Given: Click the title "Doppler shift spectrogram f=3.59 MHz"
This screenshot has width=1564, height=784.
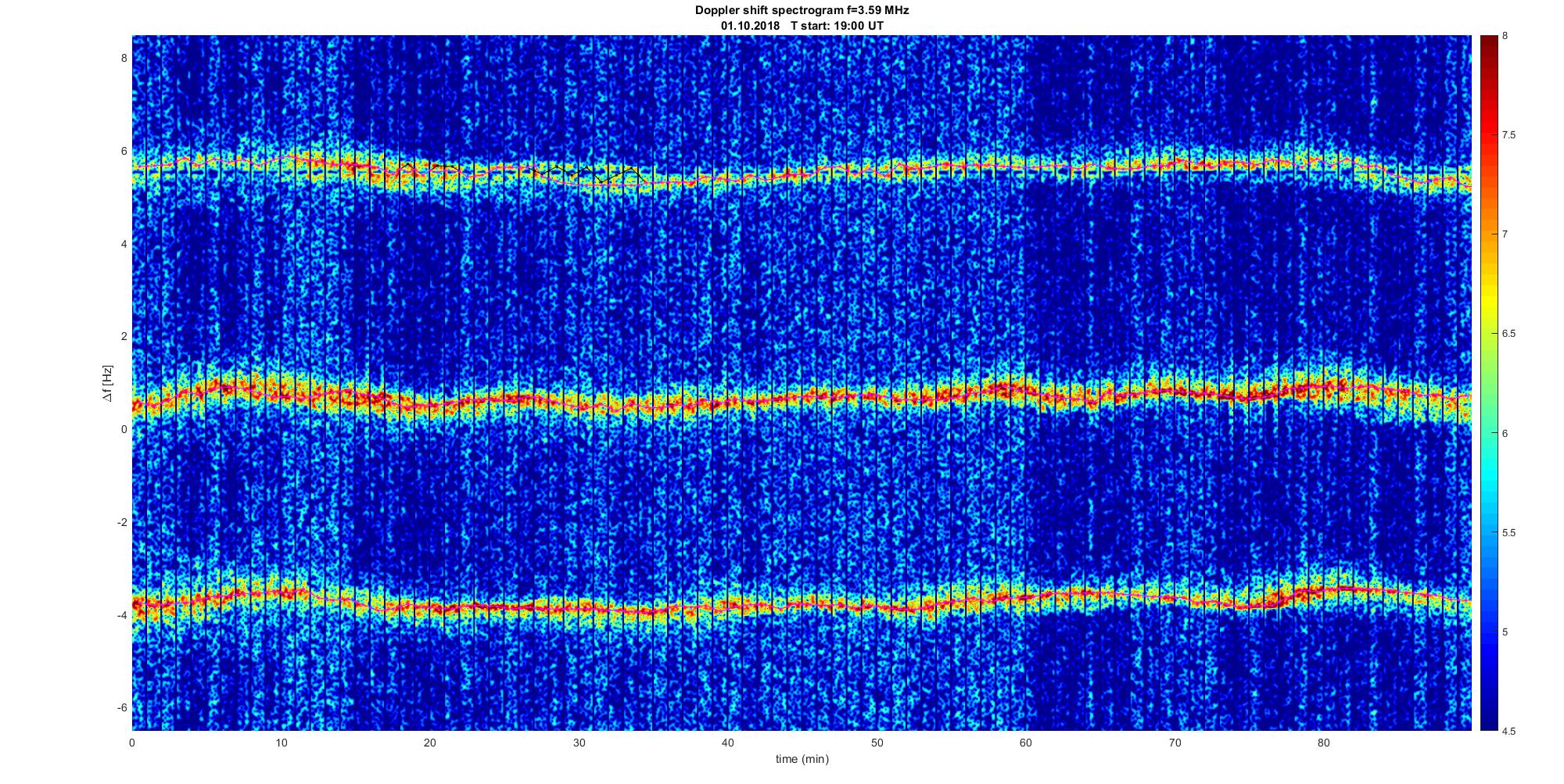Looking at the screenshot, I should [x=802, y=11].
